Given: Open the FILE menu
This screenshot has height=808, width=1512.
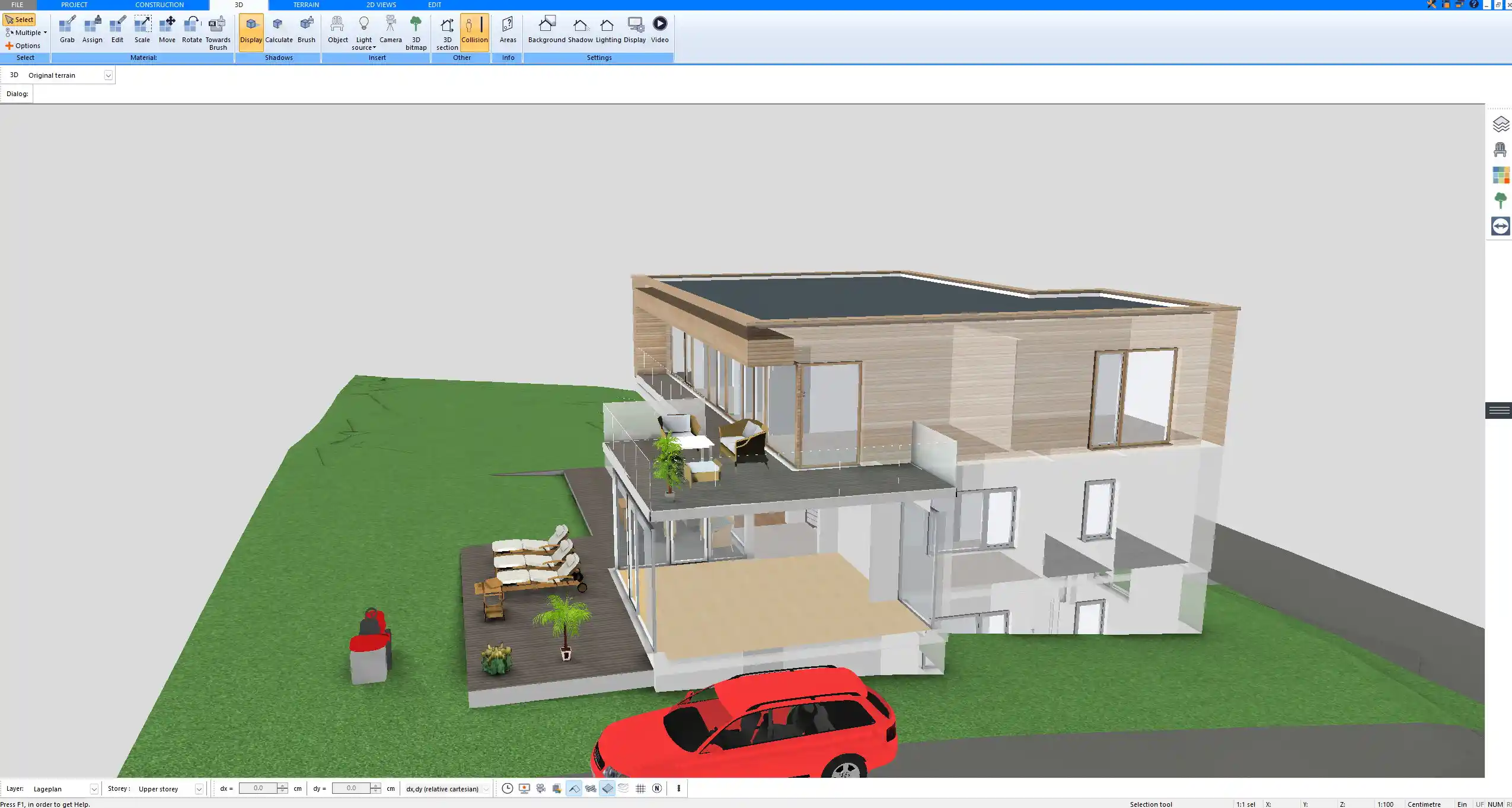Looking at the screenshot, I should [x=17, y=4].
